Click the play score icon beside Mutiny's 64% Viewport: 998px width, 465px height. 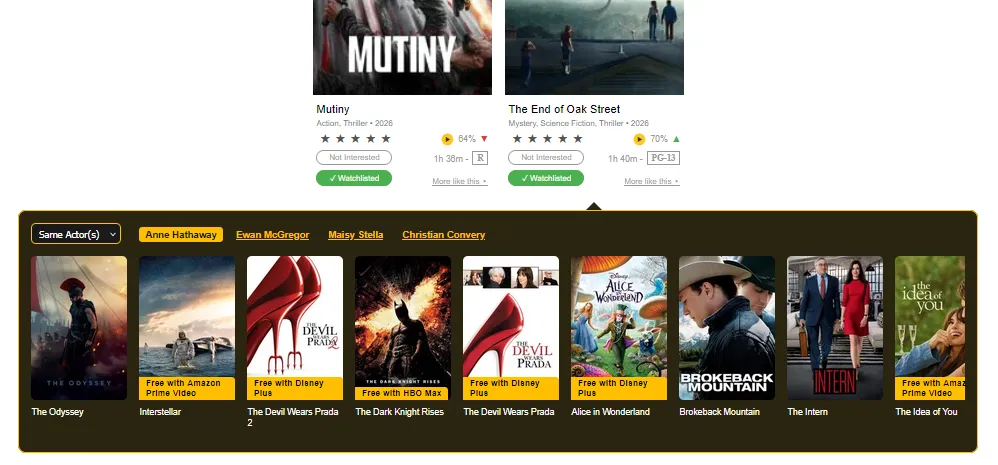coord(447,139)
